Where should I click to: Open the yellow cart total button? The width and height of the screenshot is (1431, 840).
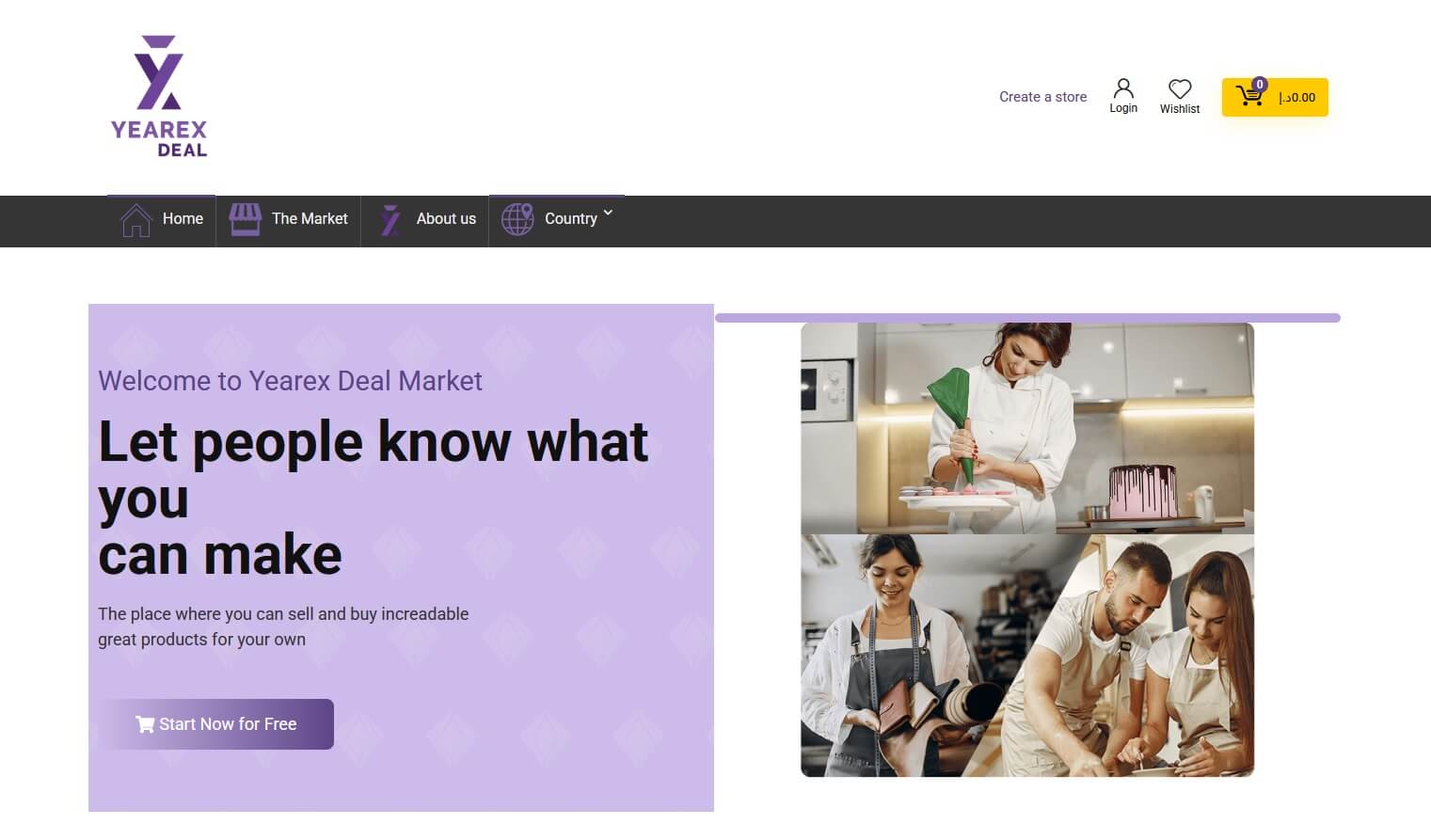[x=1275, y=97]
